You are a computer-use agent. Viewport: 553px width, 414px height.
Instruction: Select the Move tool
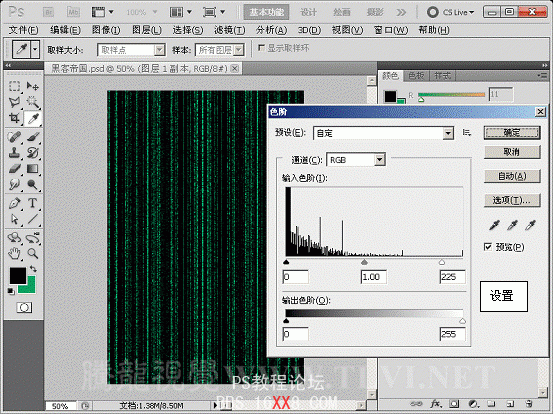(32, 86)
